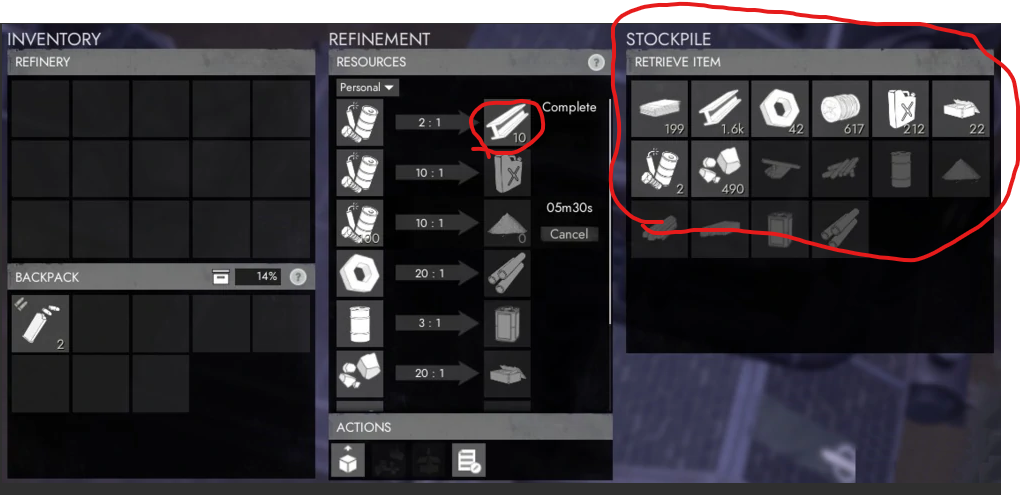Select the barrel 3 : 1 recipe input
Viewport: 1020px width, 495px height.
coord(360,323)
